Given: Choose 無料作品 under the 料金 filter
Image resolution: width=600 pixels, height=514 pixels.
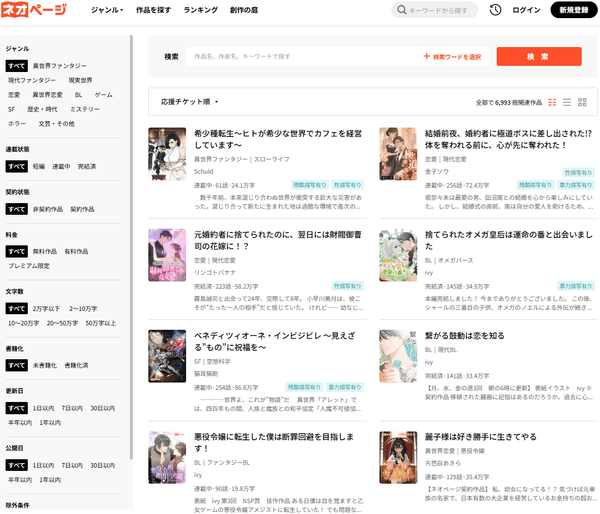Looking at the screenshot, I should pyautogui.click(x=45, y=251).
